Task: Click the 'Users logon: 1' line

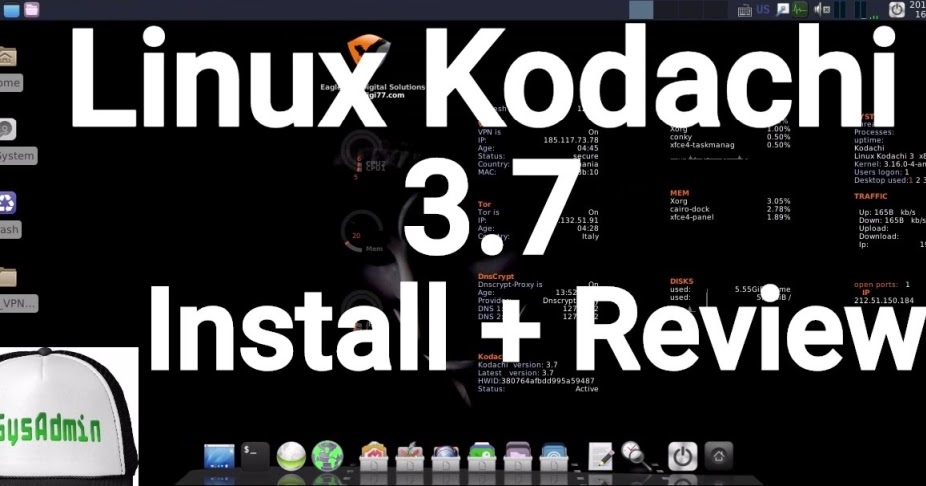Action: [882, 172]
